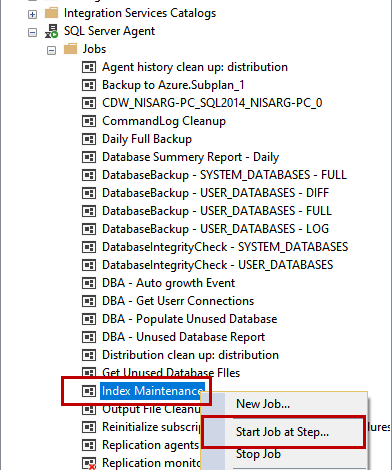This screenshot has width=392, height=470.
Task: Select the Jobs folder label
Action: point(94,49)
